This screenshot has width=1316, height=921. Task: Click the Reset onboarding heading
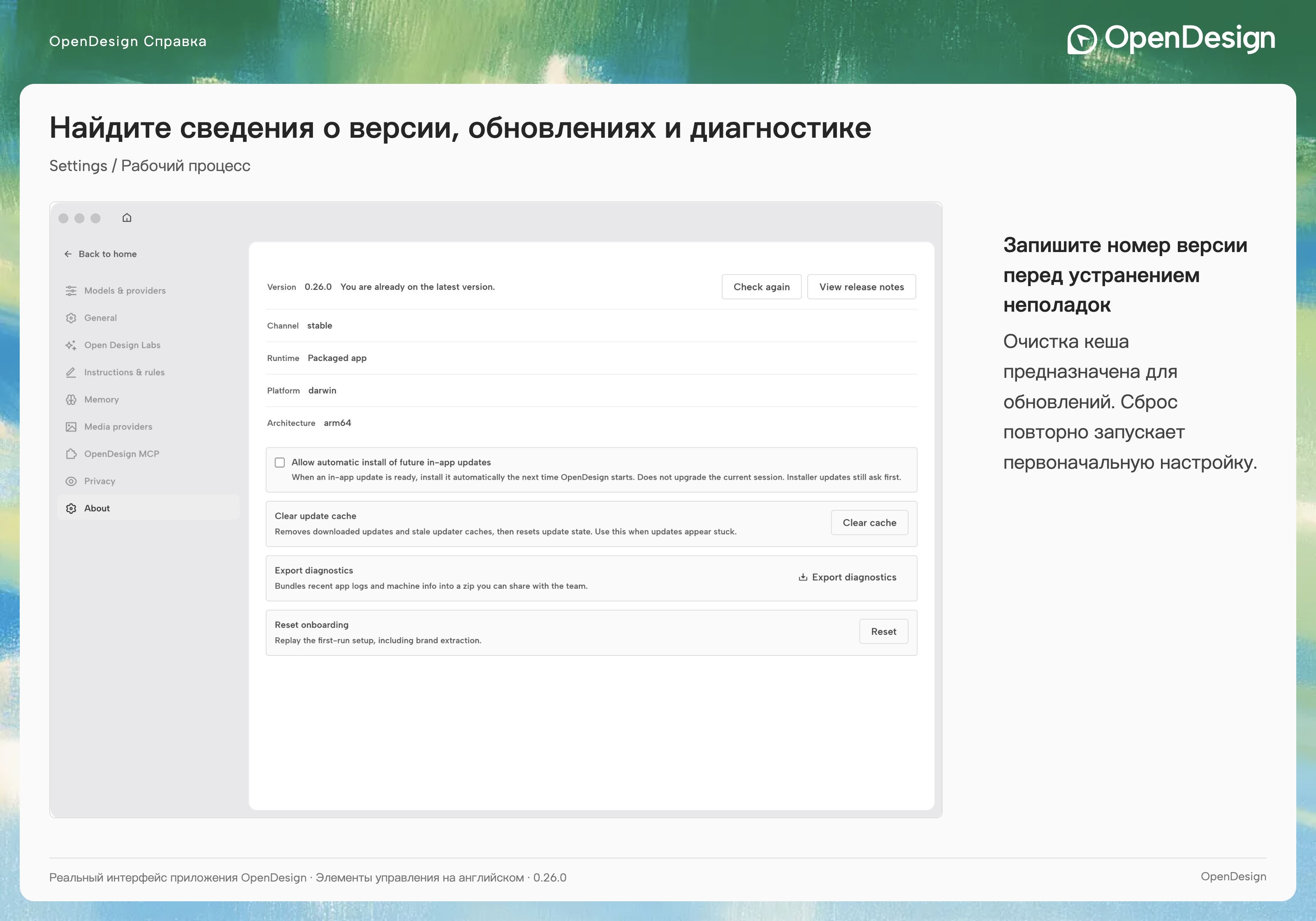(x=311, y=625)
